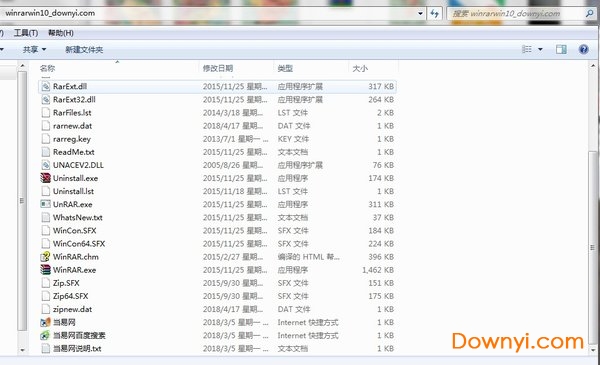Click the address bar path text

(50, 13)
